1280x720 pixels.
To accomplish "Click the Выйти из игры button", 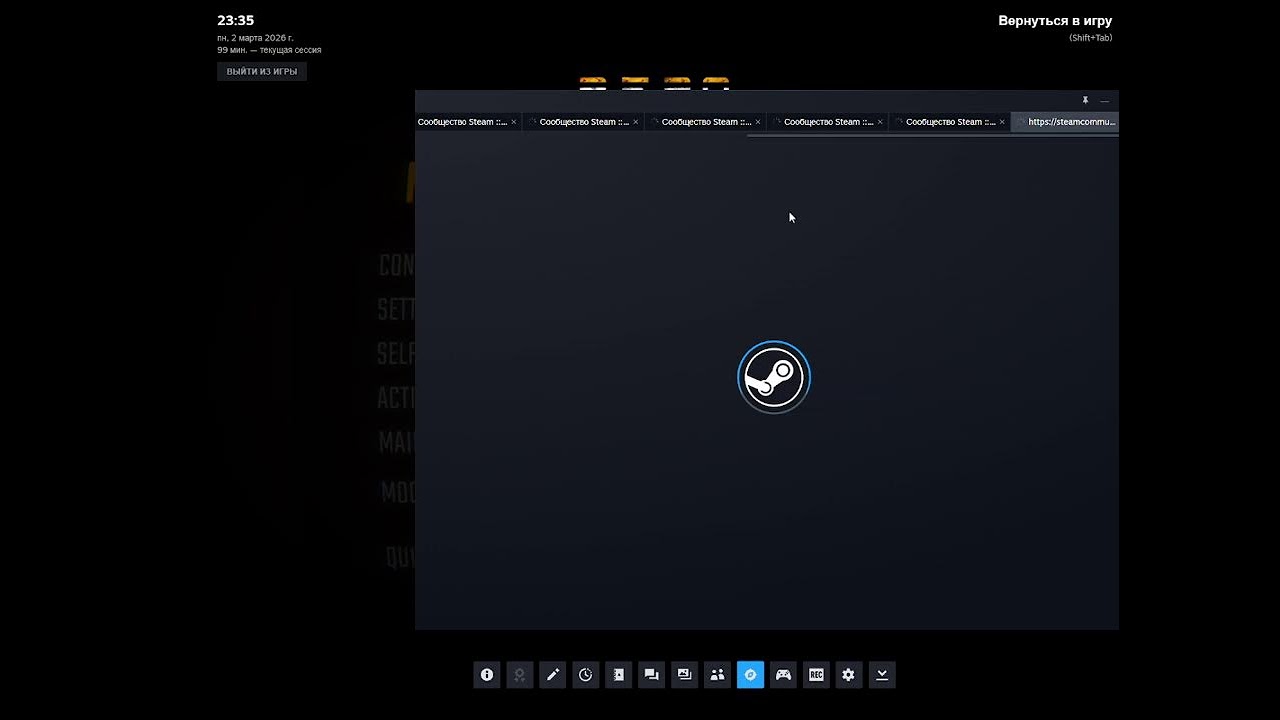I will coord(262,72).
